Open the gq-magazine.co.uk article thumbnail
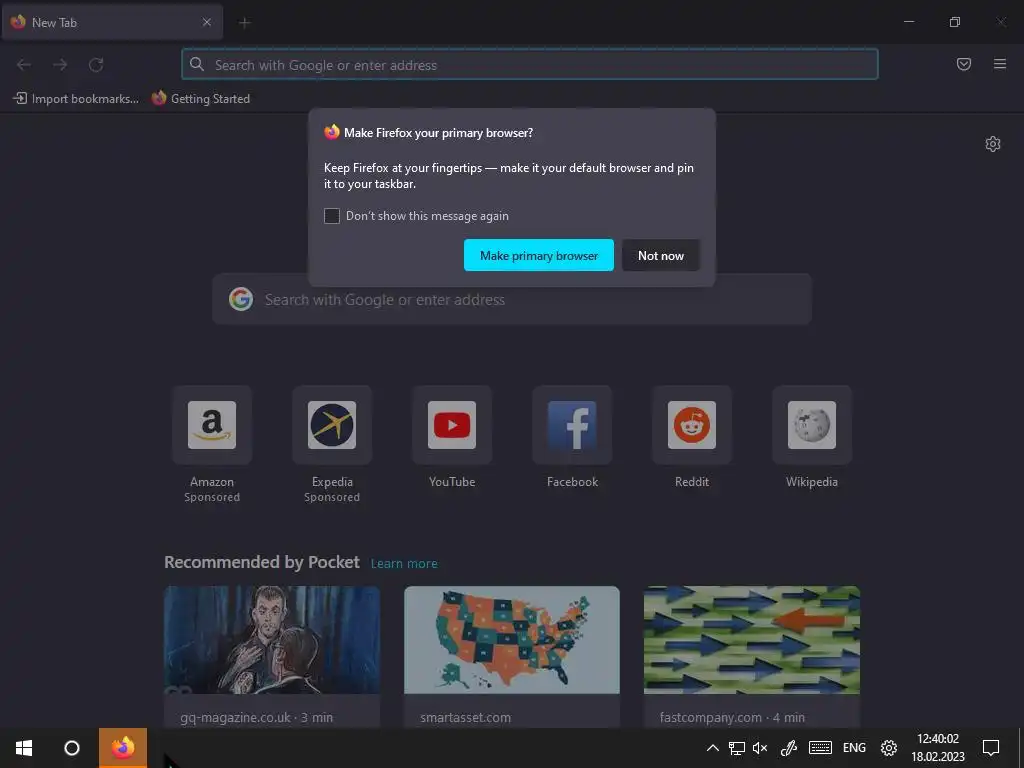Screen dimensions: 1024x768 click(x=272, y=640)
